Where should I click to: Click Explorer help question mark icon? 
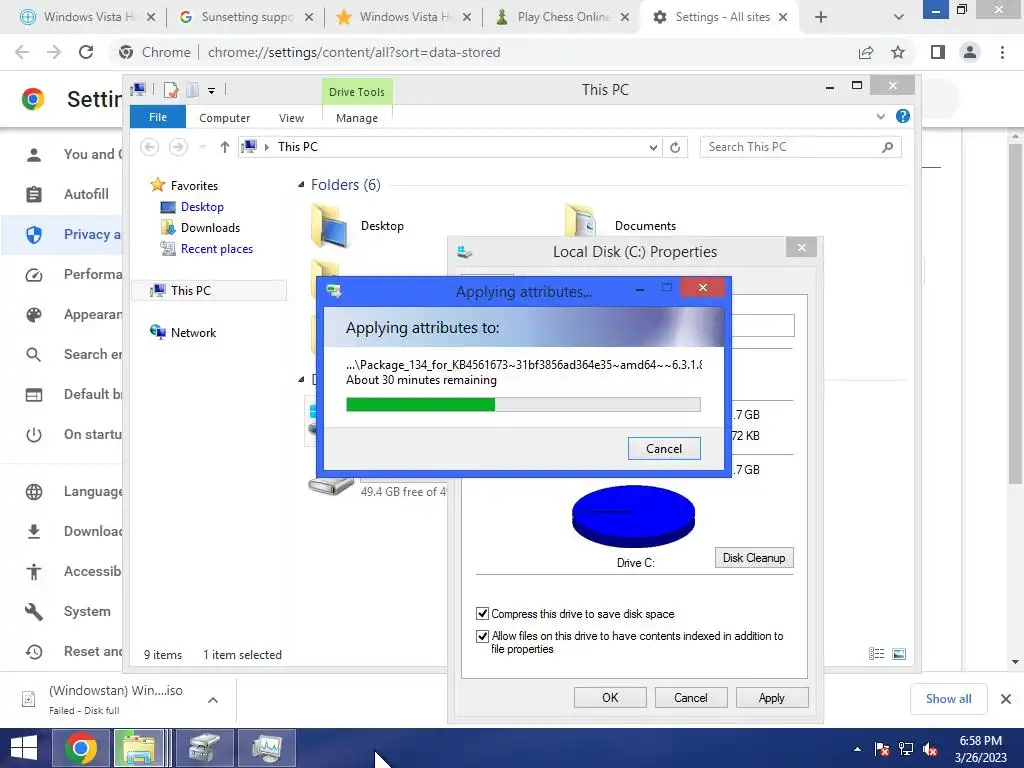coord(903,116)
